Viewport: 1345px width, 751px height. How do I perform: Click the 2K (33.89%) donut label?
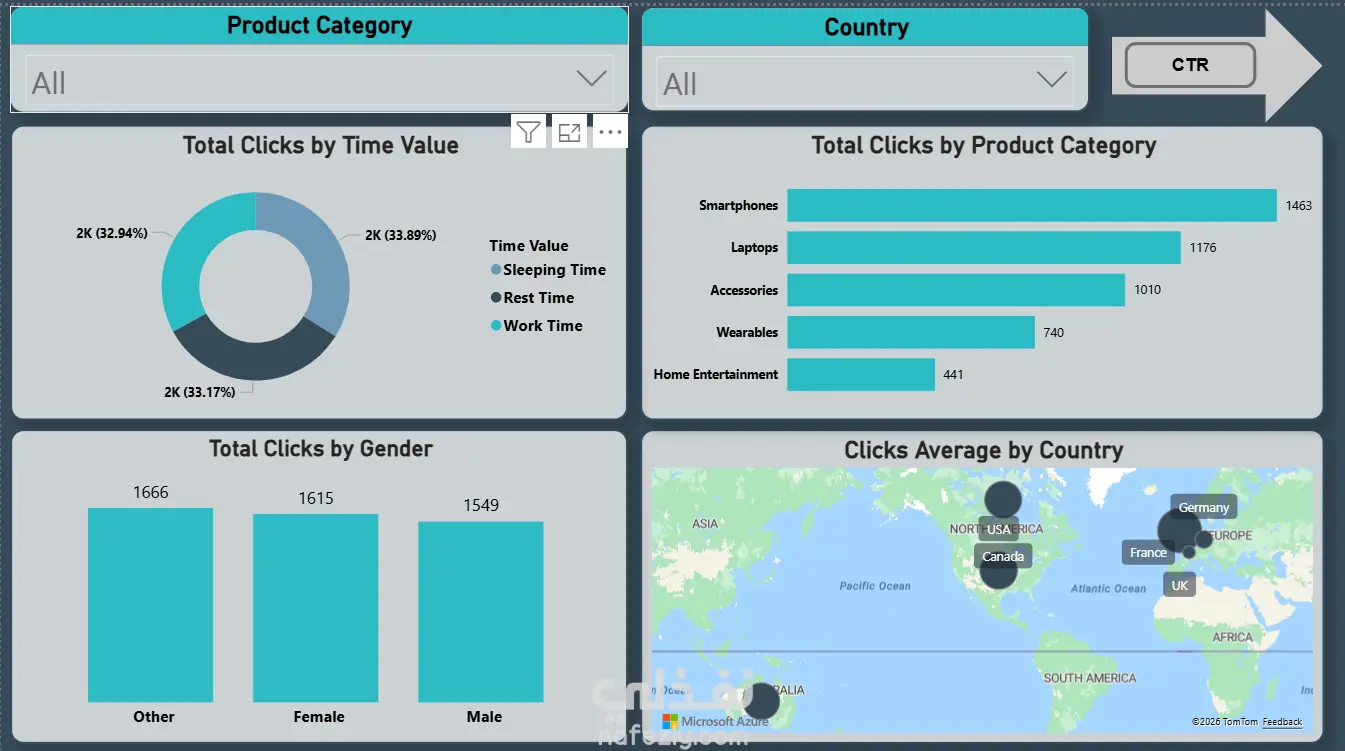click(x=400, y=236)
